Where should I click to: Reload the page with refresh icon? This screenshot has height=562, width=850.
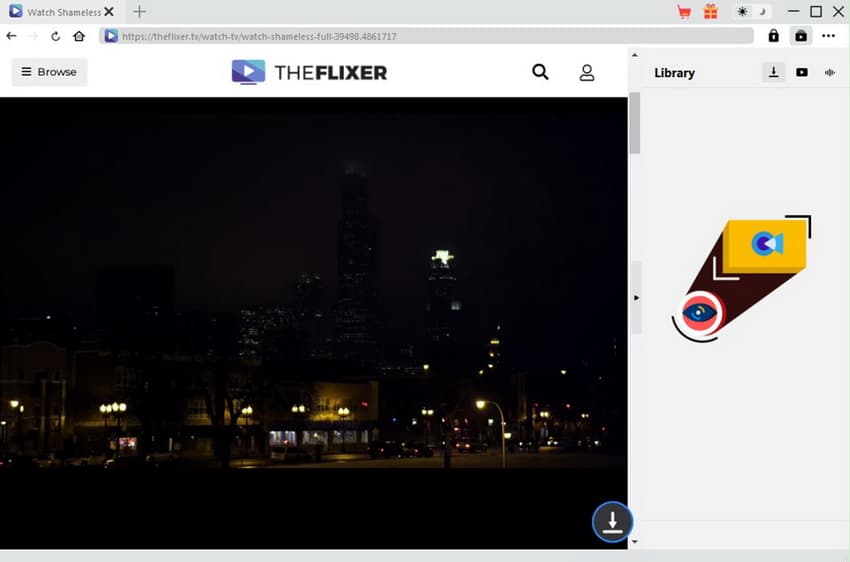(x=56, y=36)
